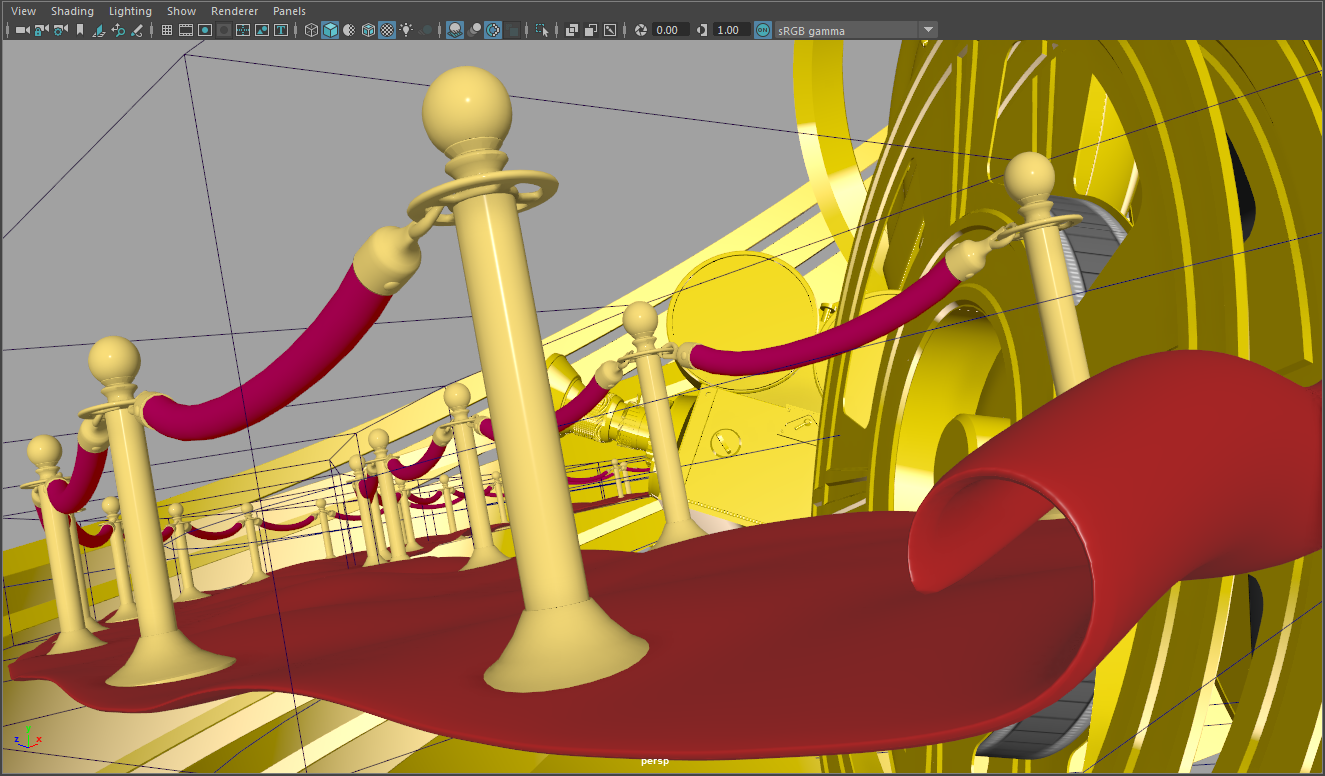The image size is (1325, 776).
Task: Open the Lighting menu
Action: [x=130, y=11]
